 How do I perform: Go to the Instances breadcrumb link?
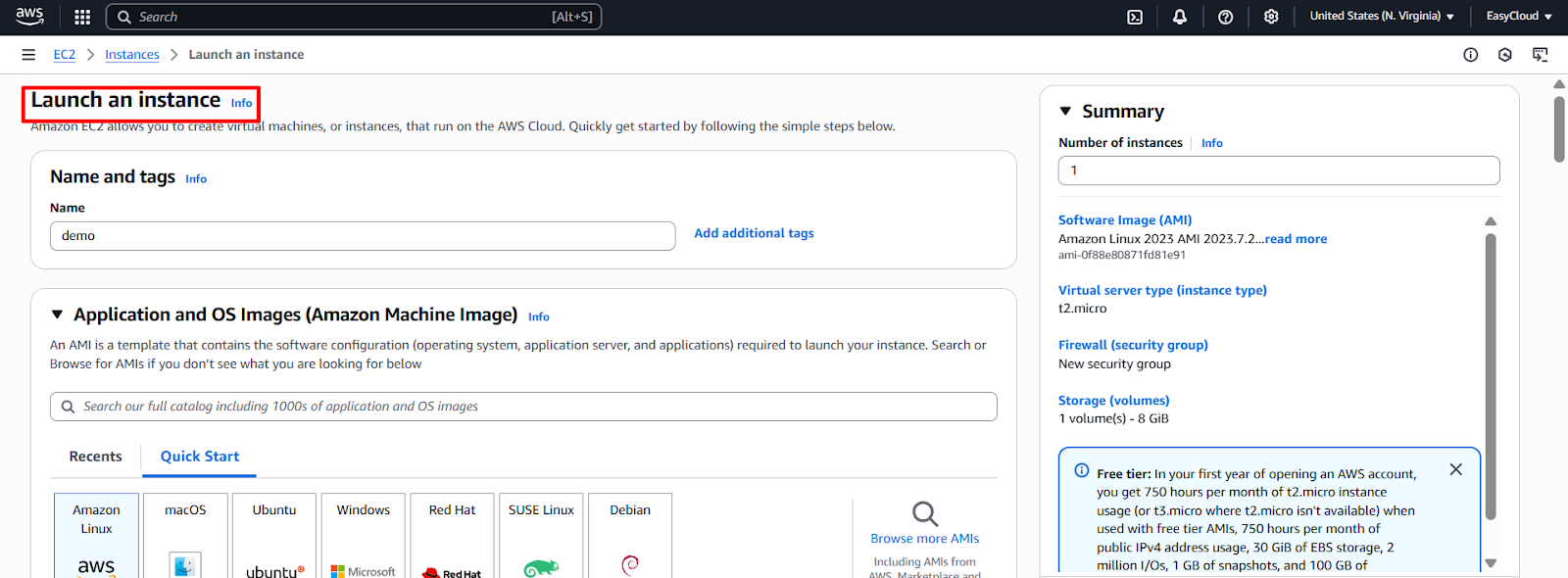pos(132,55)
